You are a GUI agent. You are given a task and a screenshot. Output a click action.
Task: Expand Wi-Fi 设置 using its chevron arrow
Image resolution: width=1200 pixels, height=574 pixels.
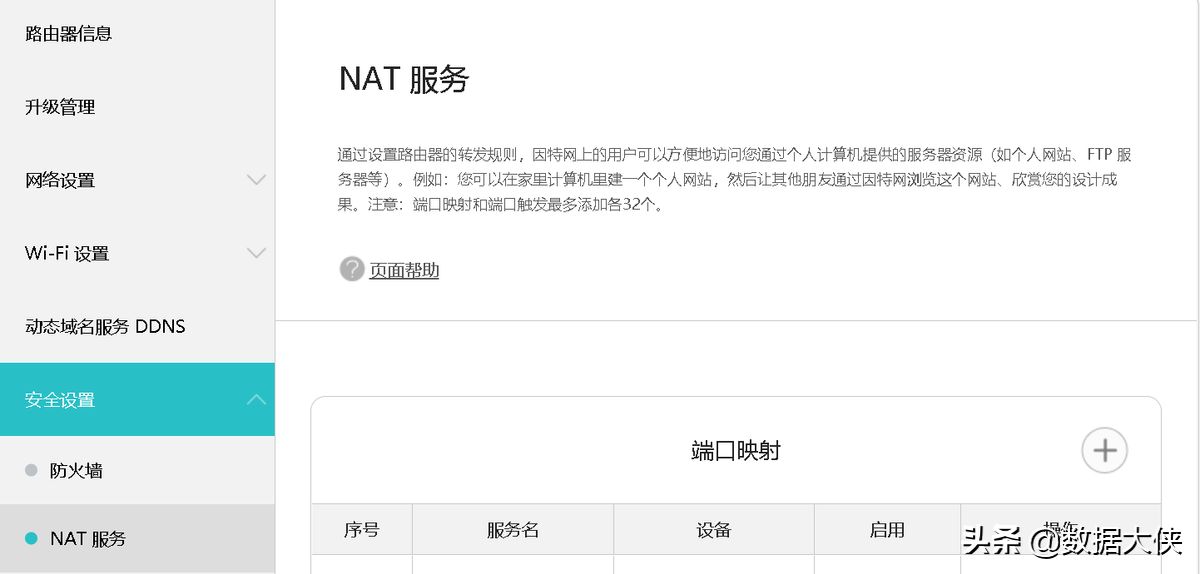[256, 253]
